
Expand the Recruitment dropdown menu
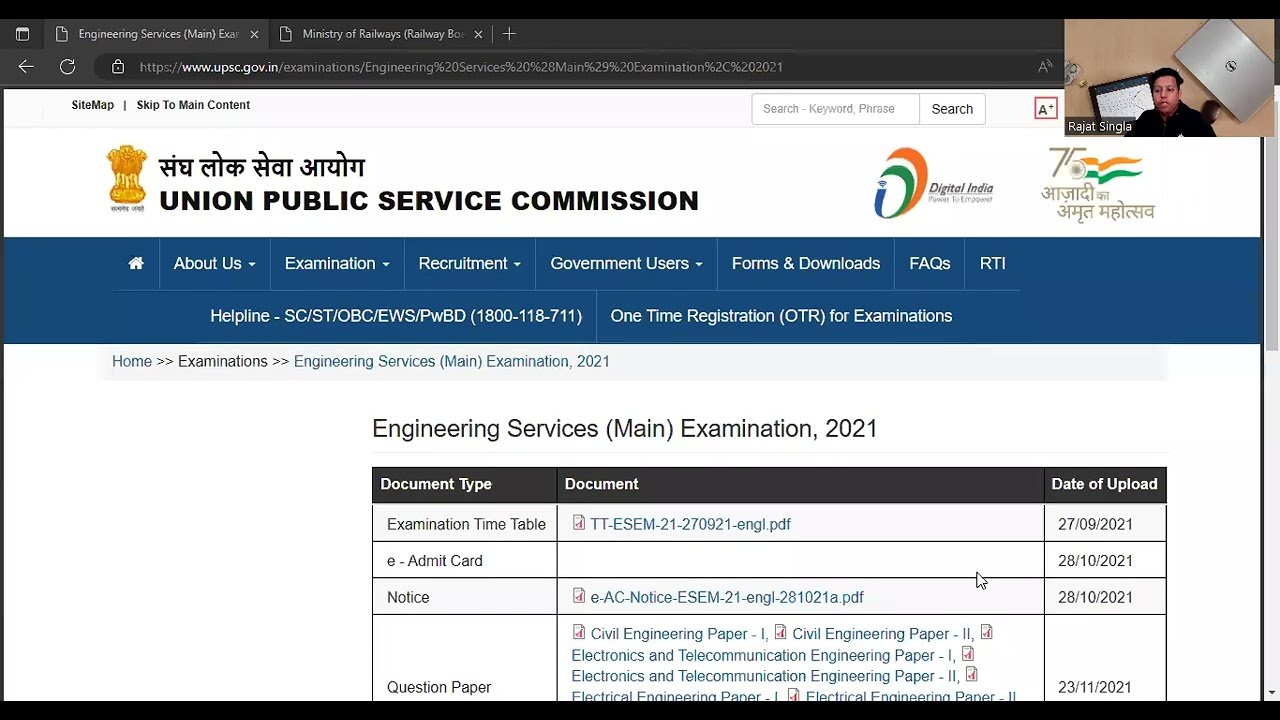[469, 263]
